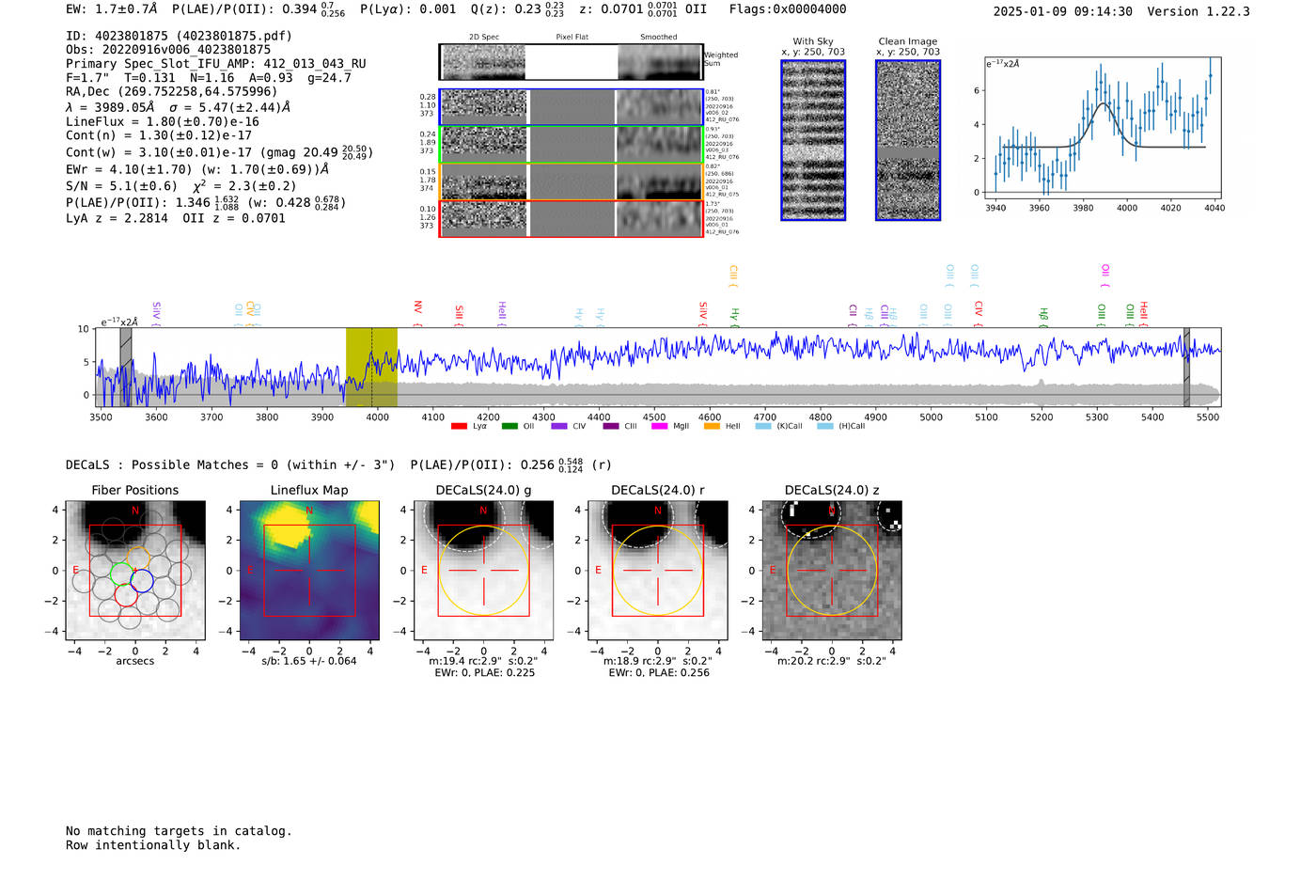Open the DECaLS(24.0) r cutout
Image resolution: width=1316 pixels, height=896 pixels.
click(x=658, y=571)
